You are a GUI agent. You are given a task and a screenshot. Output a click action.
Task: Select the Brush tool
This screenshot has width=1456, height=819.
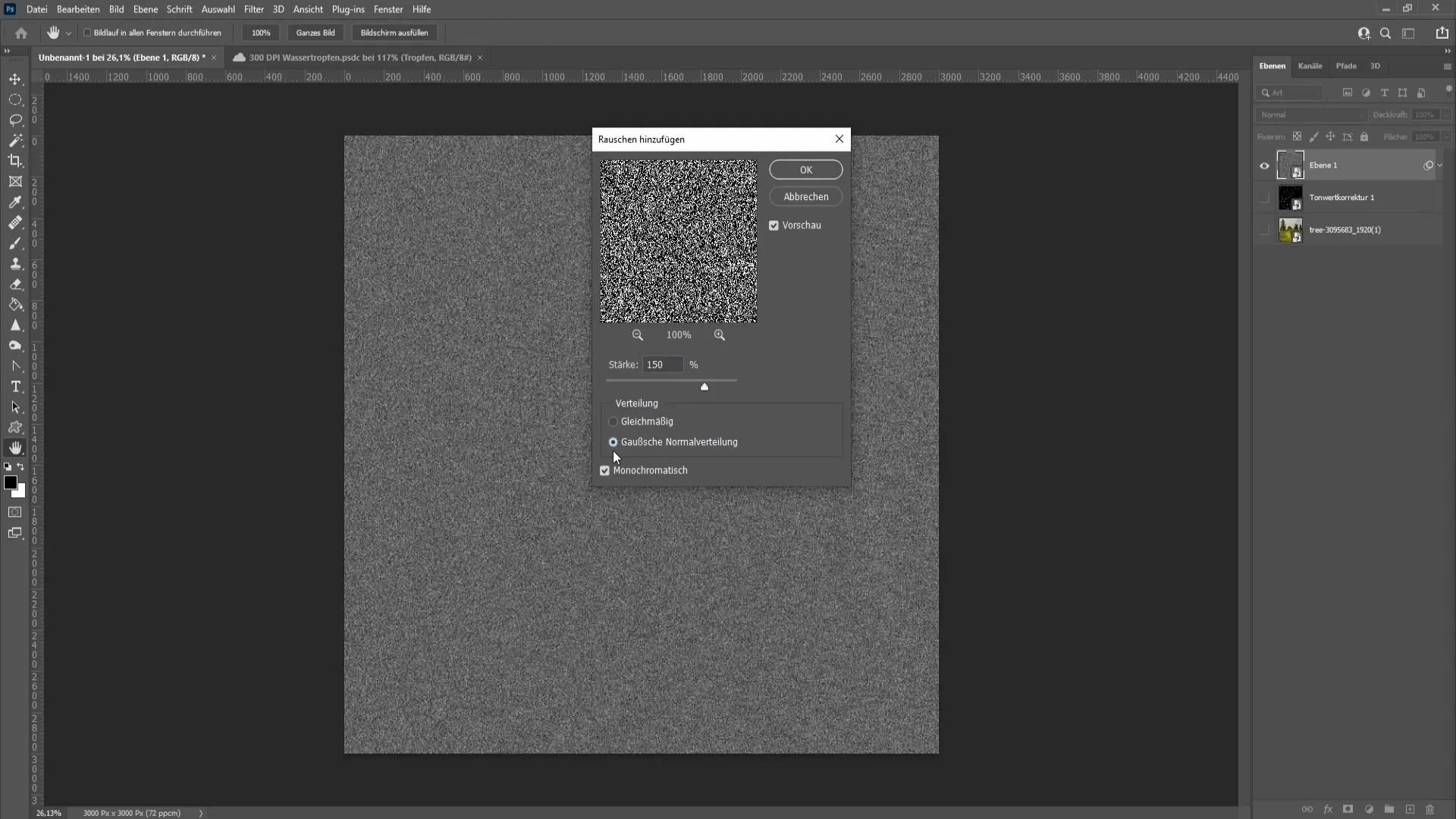(15, 243)
